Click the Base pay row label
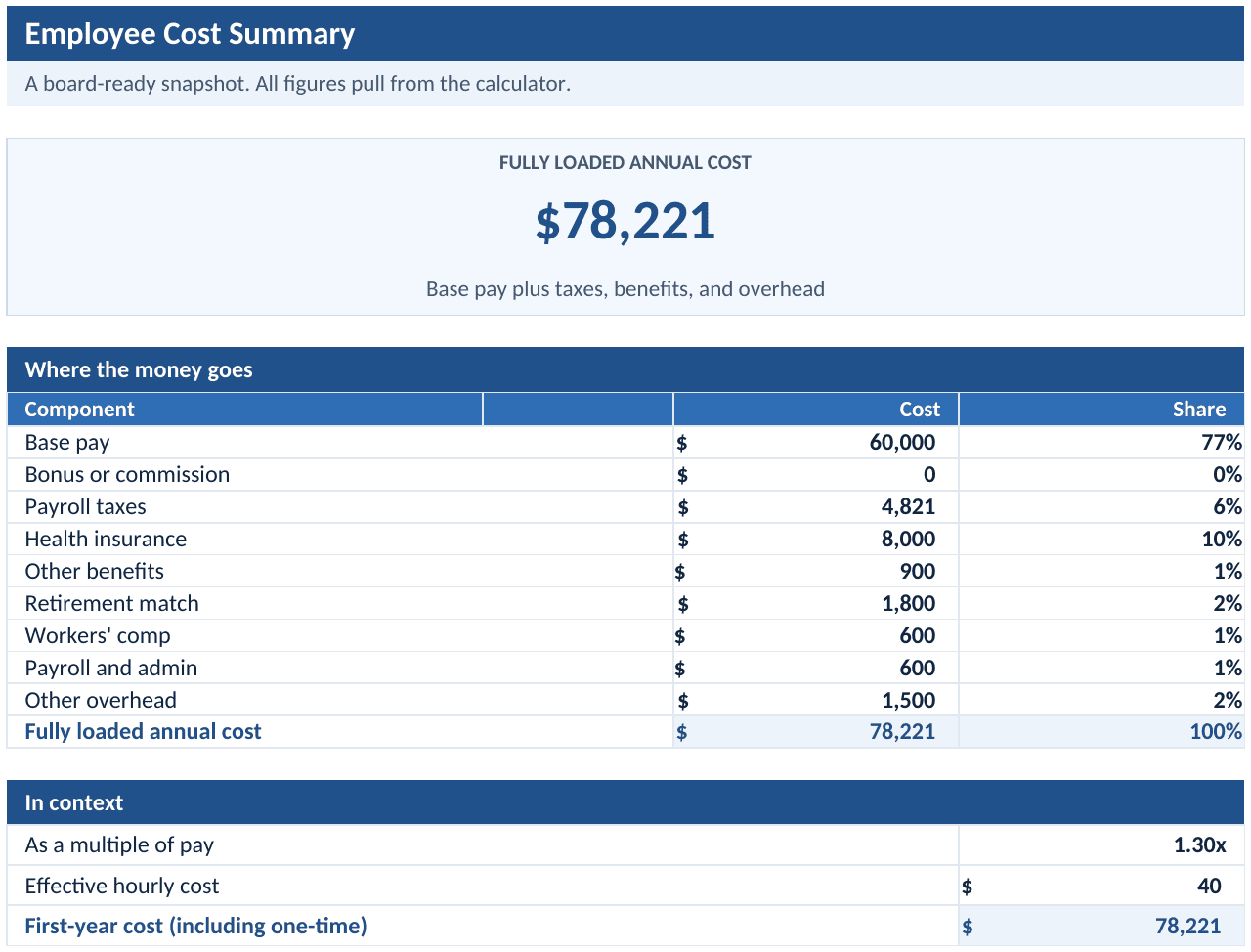Viewport: 1251px width, 952px height. pos(67,442)
